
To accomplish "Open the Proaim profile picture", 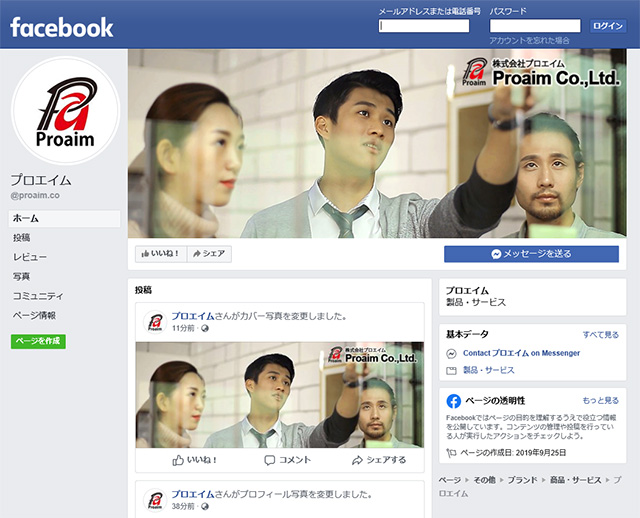I will [65, 111].
